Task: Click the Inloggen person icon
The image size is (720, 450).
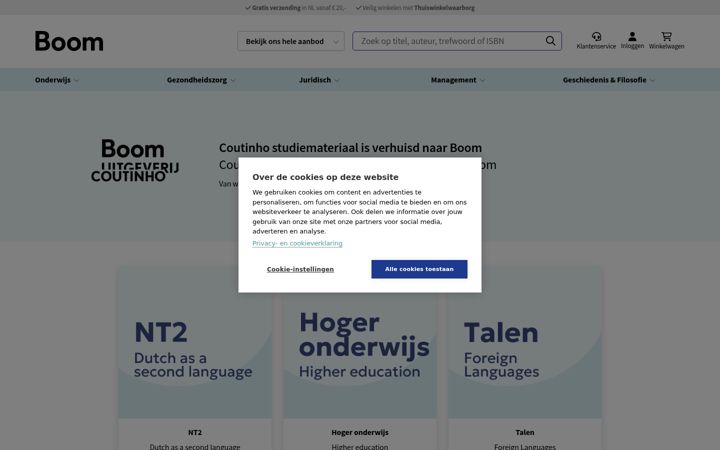Action: (632, 36)
